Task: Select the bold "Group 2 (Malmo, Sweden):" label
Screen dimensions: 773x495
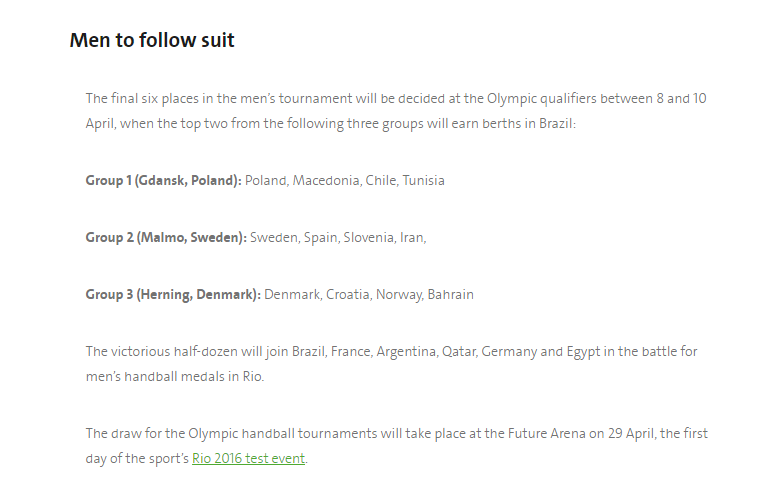Action: pos(166,238)
